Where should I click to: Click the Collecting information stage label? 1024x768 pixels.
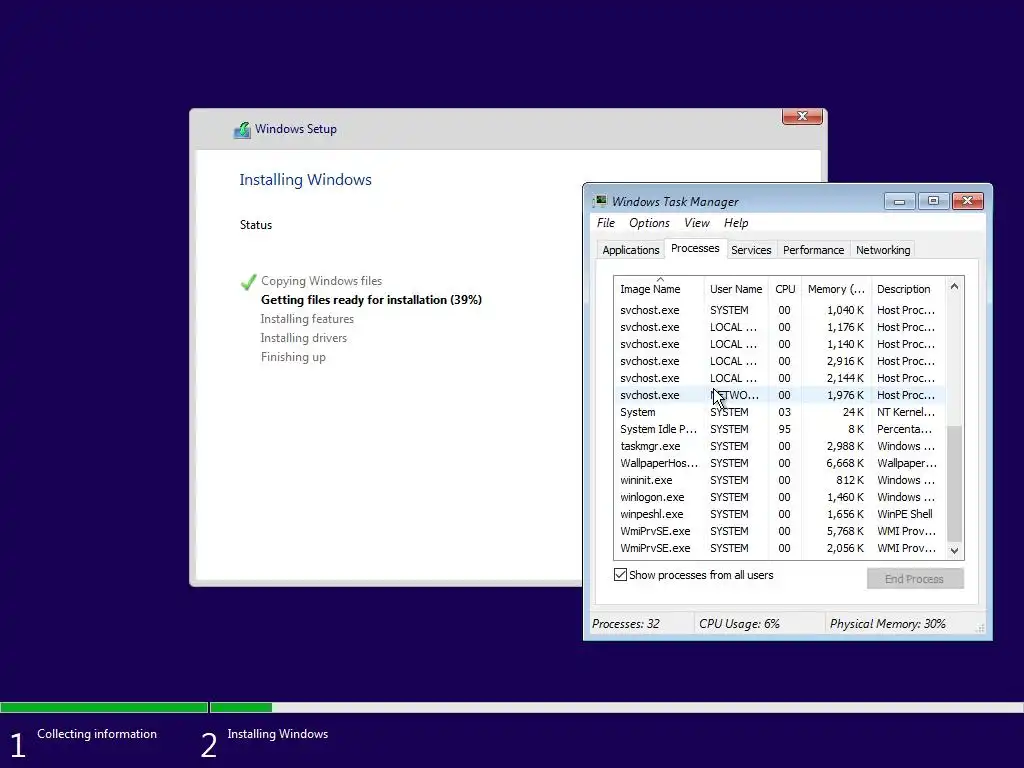pyautogui.click(x=97, y=734)
